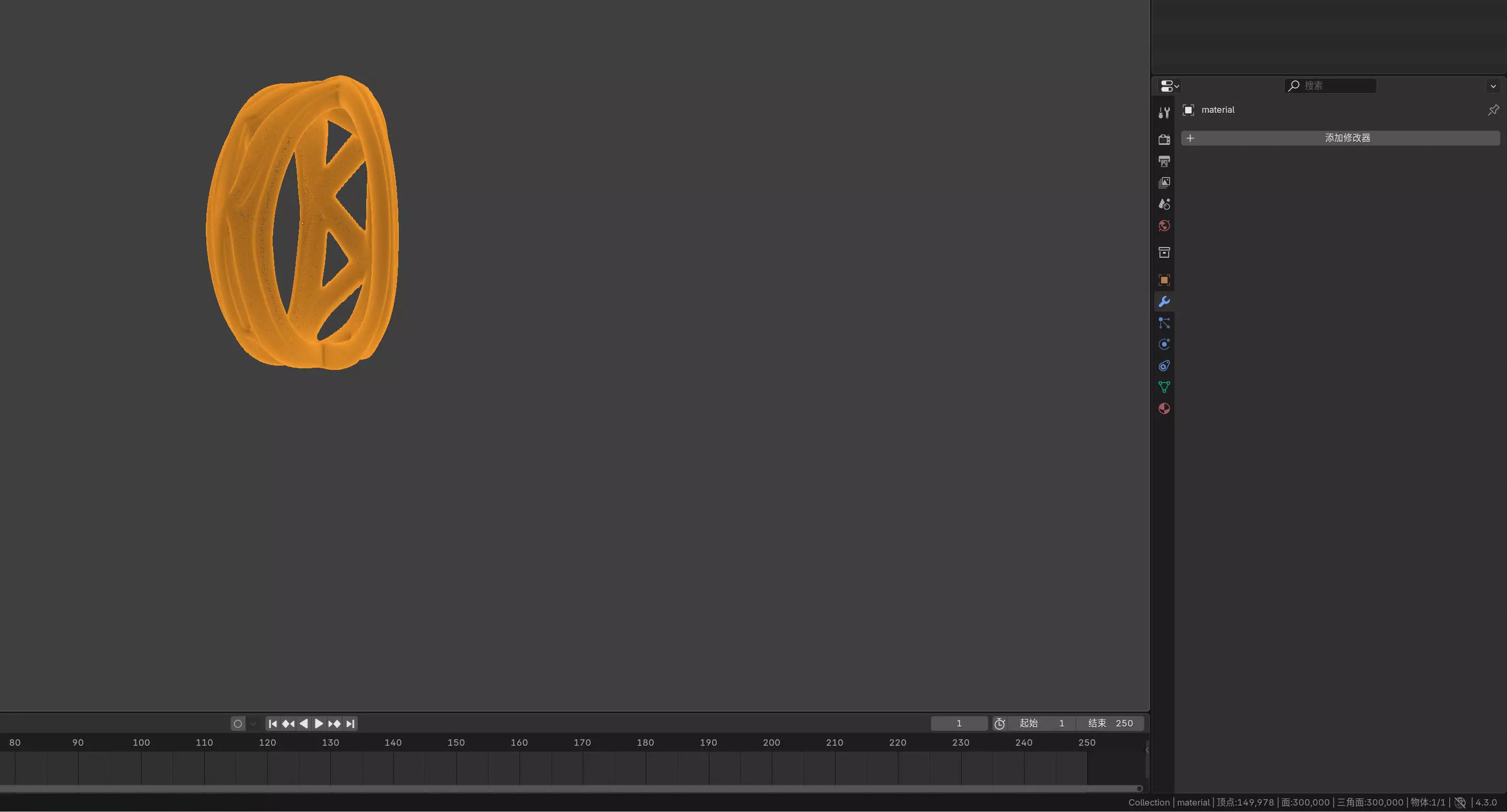Open the View Layer properties tab

1164,182
